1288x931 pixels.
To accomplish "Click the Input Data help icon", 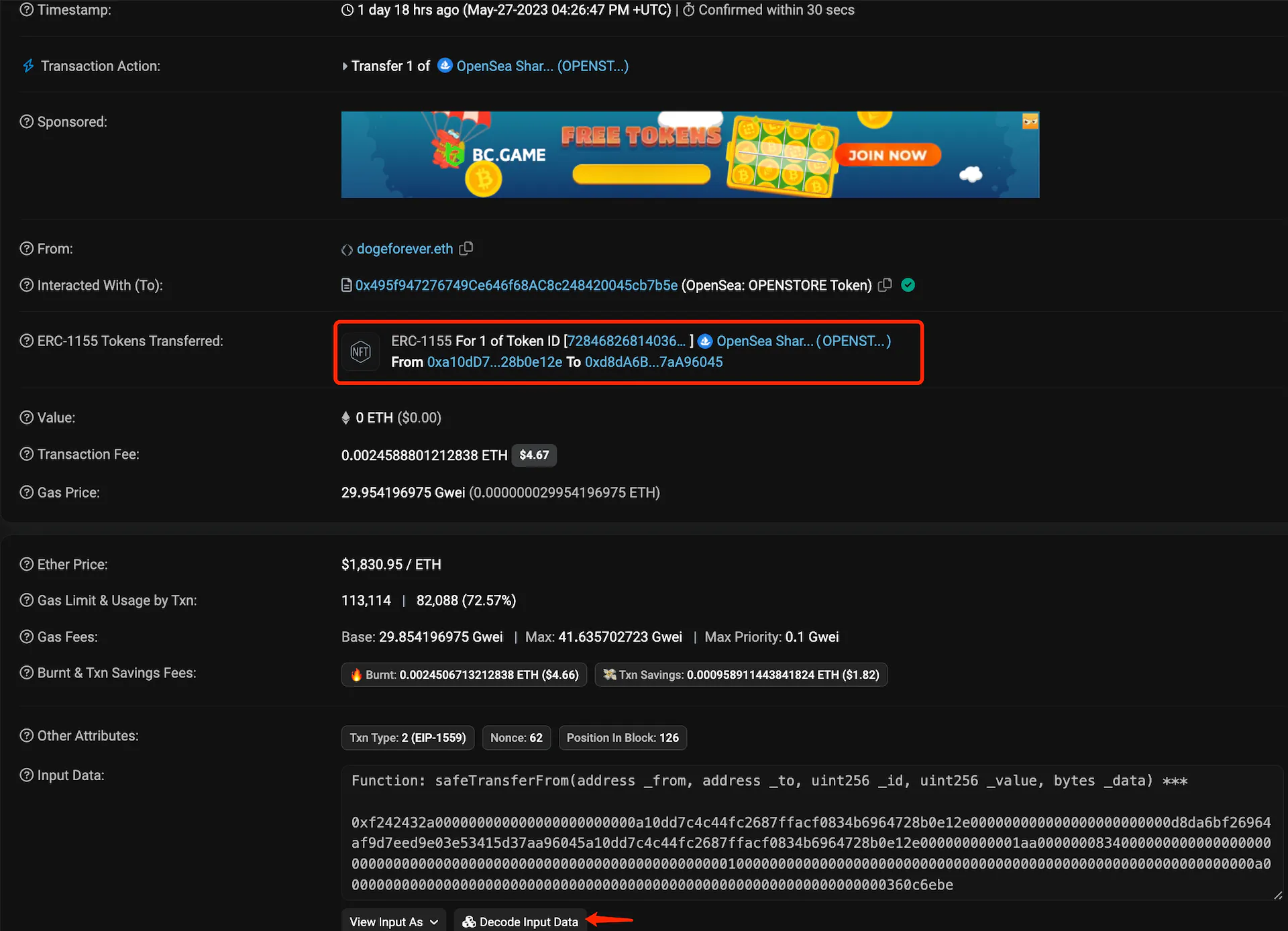I will 26,775.
